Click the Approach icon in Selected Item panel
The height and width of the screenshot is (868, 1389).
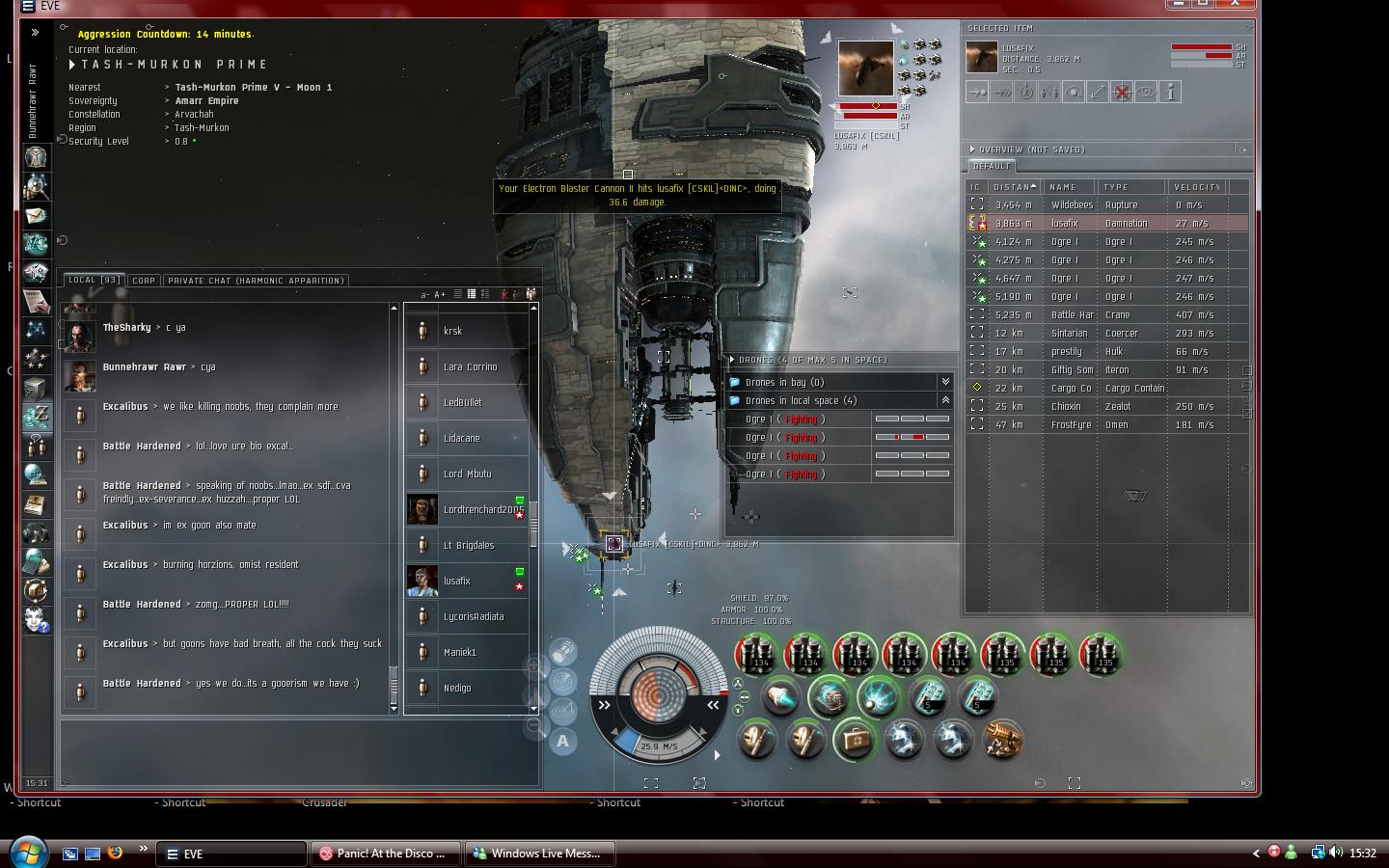977,92
